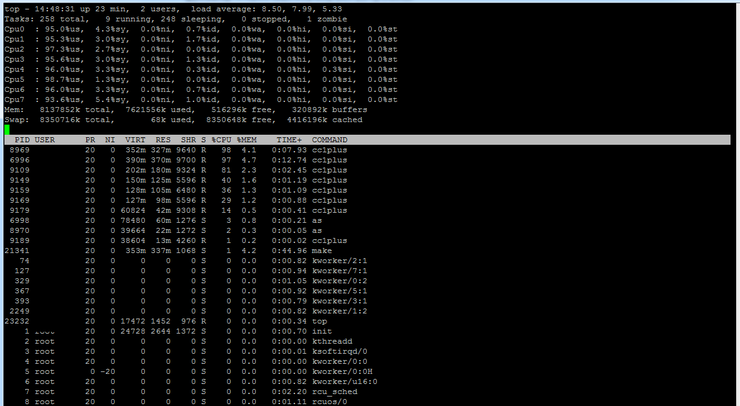Screen dimensions: 740x406
Task: Click PID 23232 of the top process
Action: tap(17, 321)
